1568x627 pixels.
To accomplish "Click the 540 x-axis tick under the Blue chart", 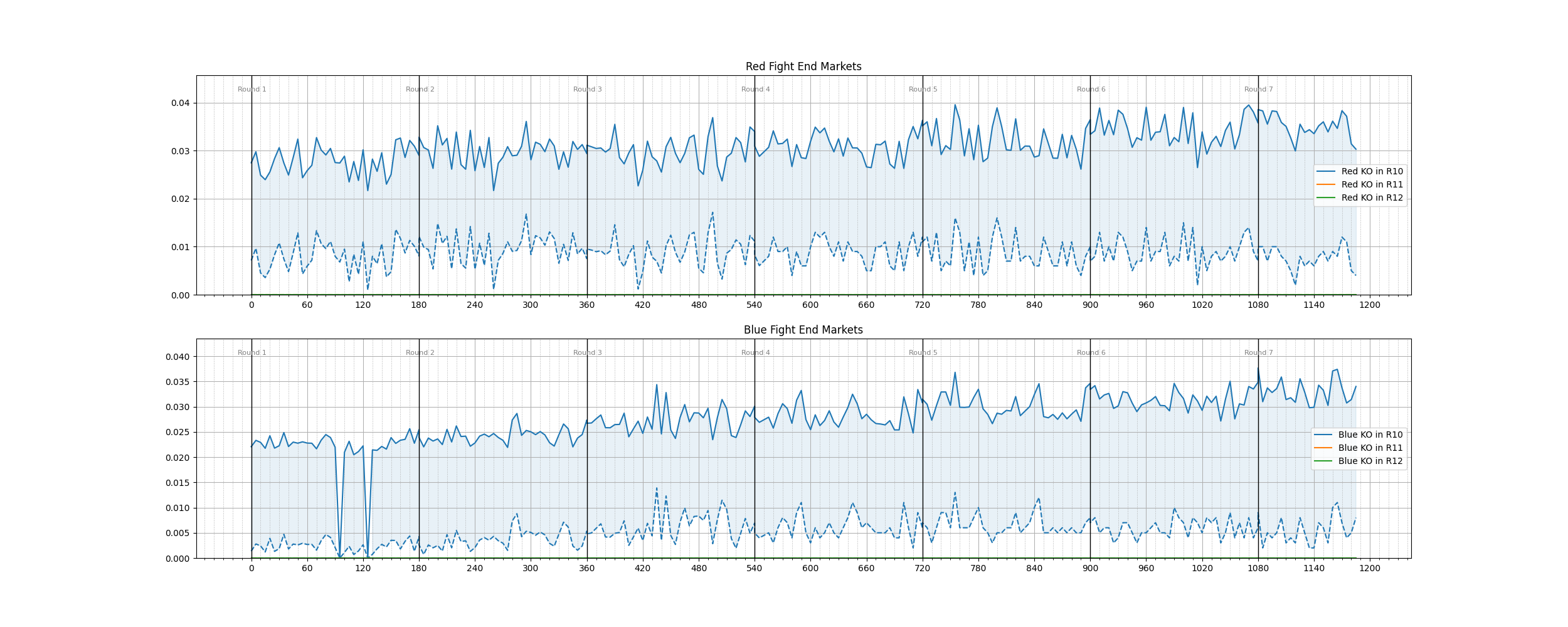I will point(755,569).
